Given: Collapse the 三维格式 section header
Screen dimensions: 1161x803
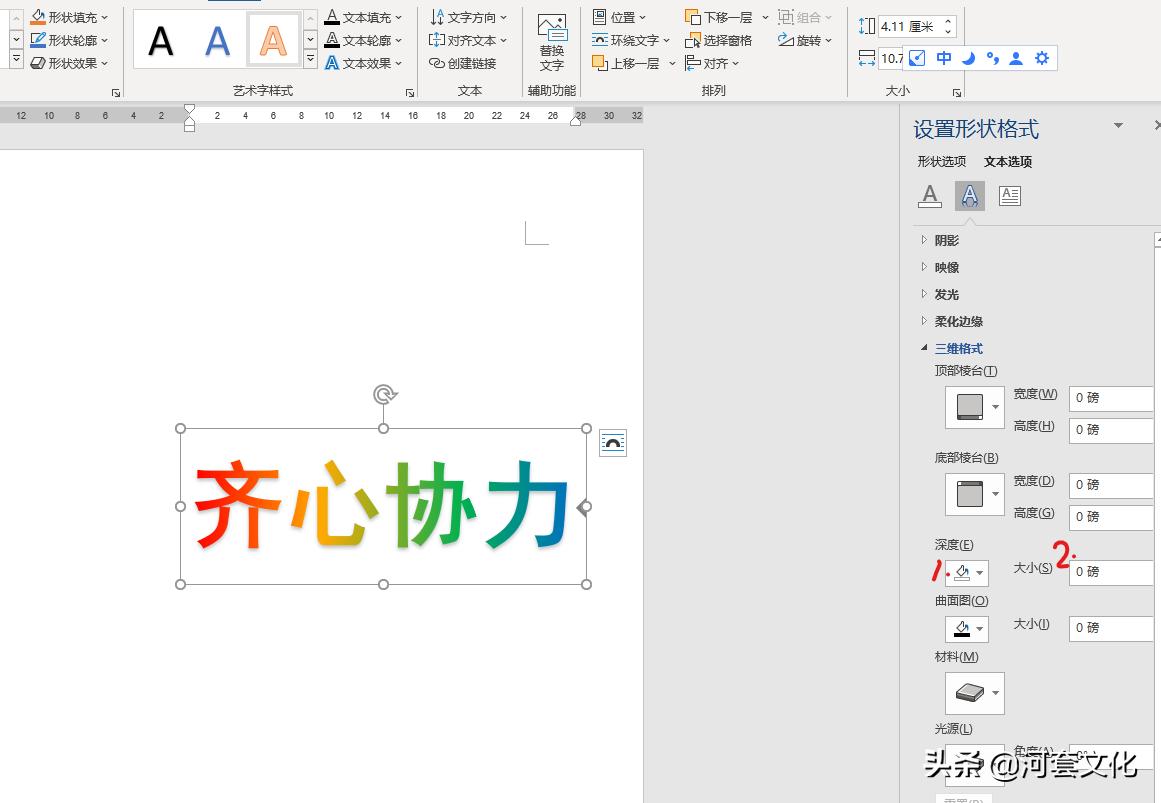Looking at the screenshot, I should pos(957,348).
